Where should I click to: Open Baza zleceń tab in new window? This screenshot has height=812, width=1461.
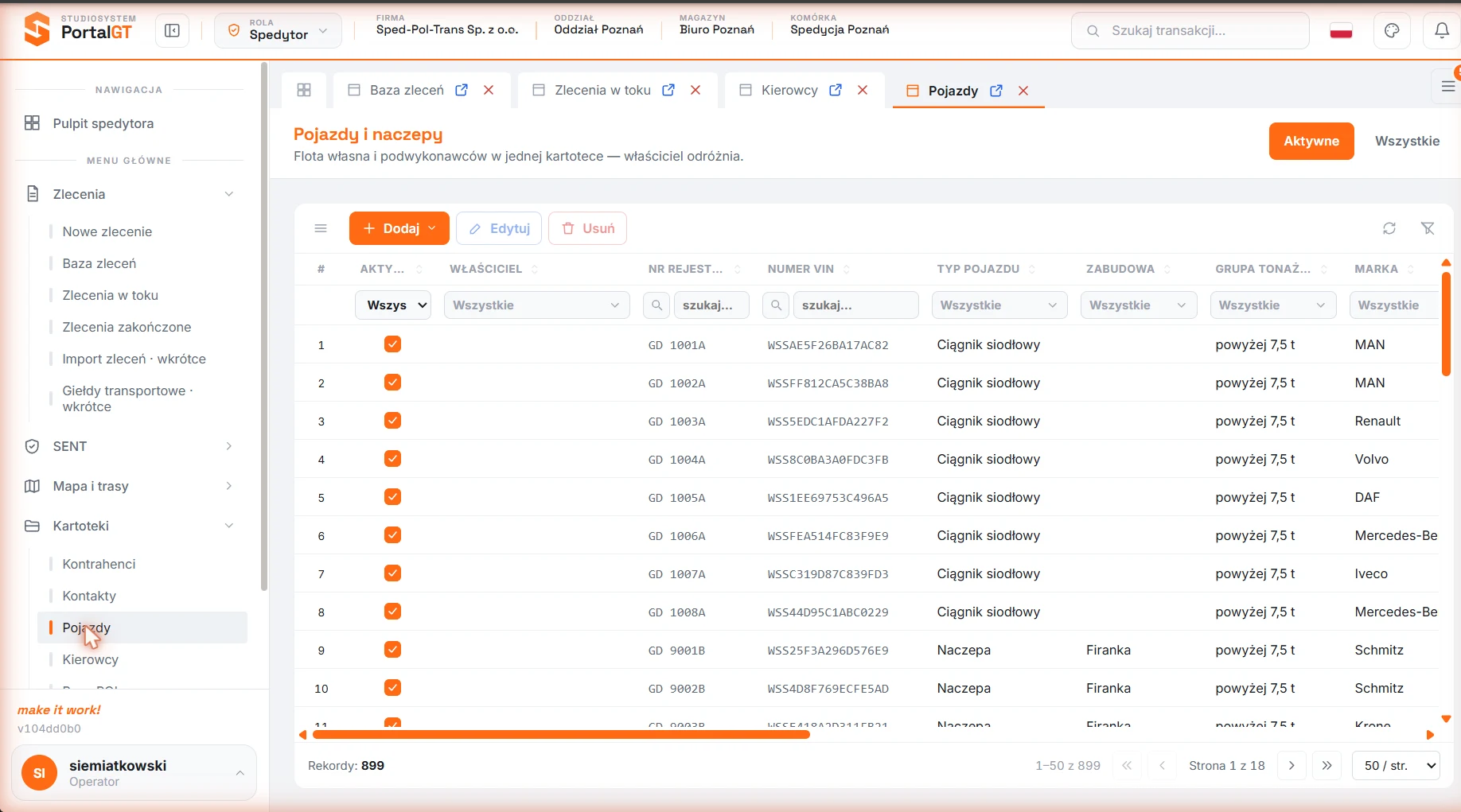click(462, 91)
